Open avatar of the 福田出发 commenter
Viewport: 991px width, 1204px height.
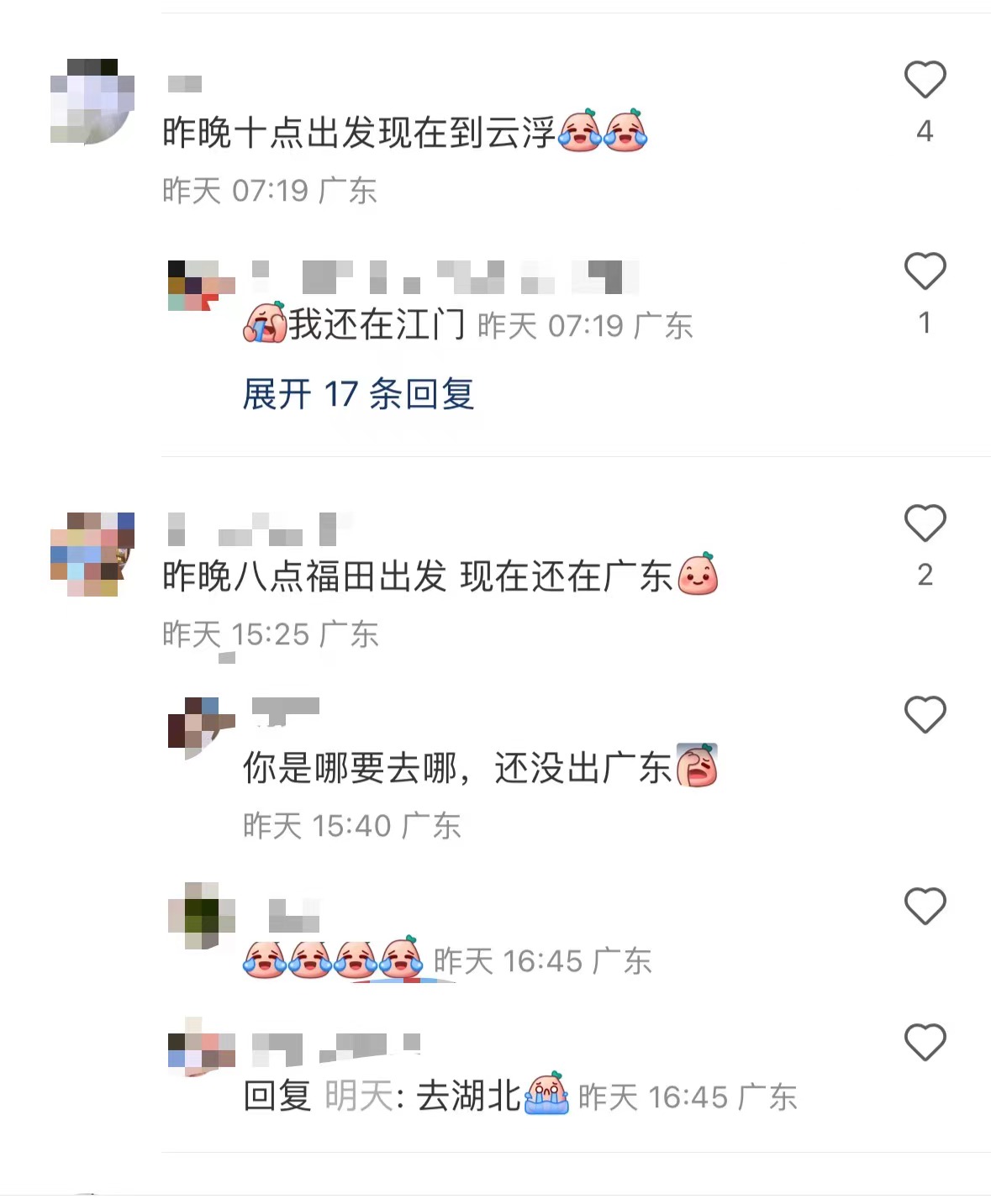click(92, 555)
